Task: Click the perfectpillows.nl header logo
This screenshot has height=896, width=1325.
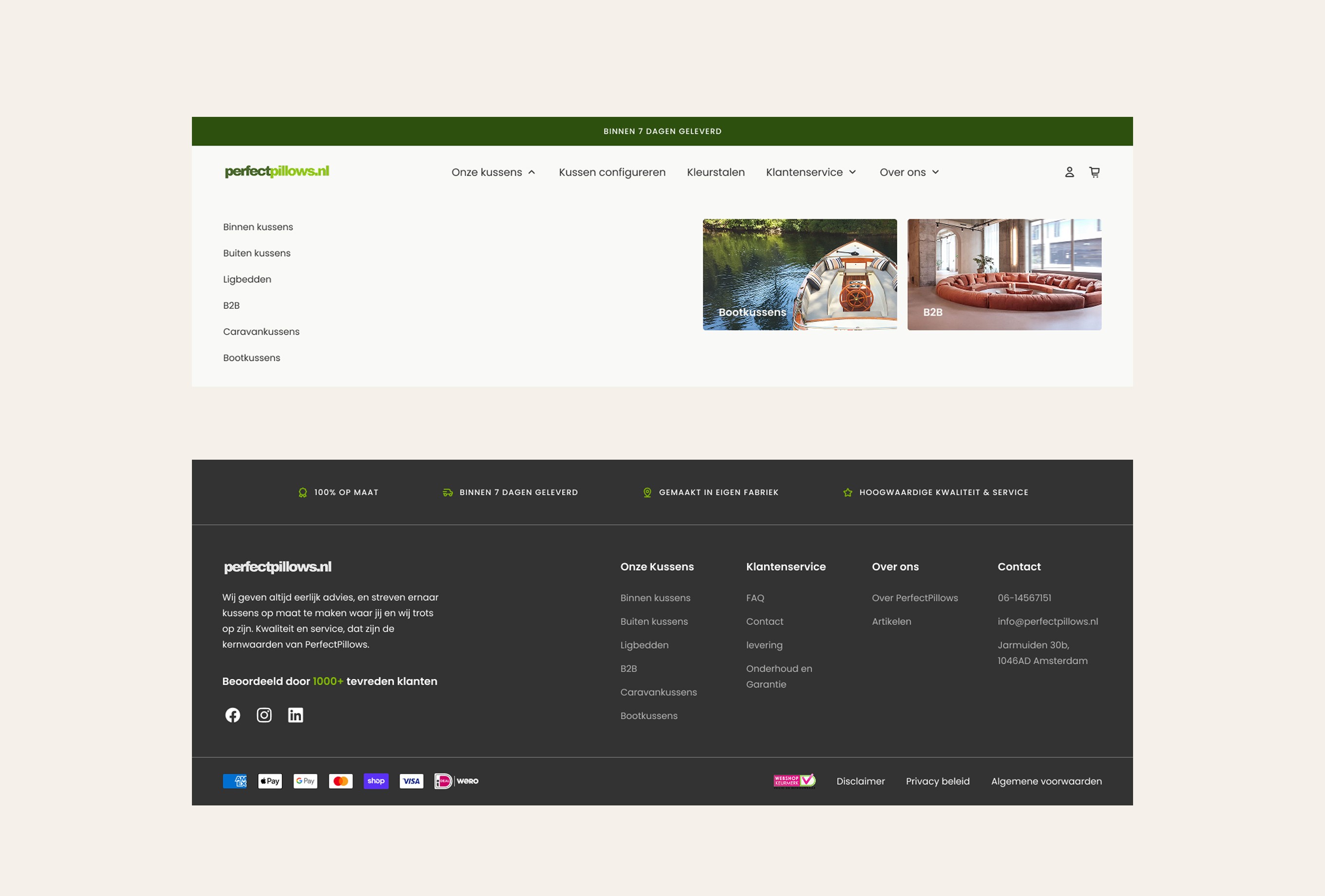Action: tap(277, 171)
